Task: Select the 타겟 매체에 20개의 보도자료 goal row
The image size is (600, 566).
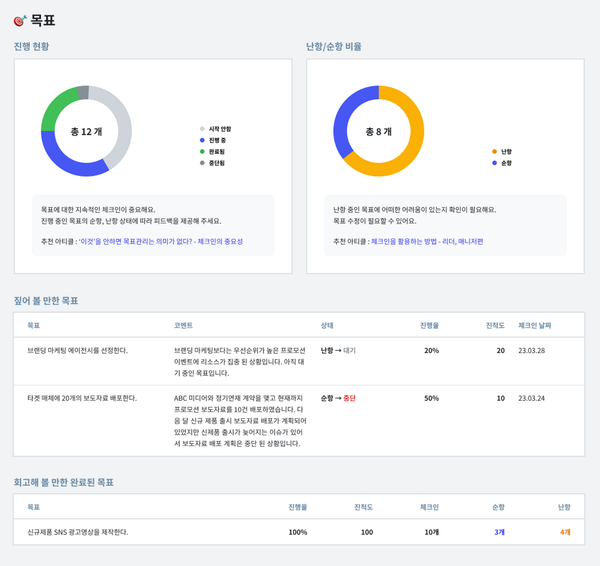Action: (299, 421)
